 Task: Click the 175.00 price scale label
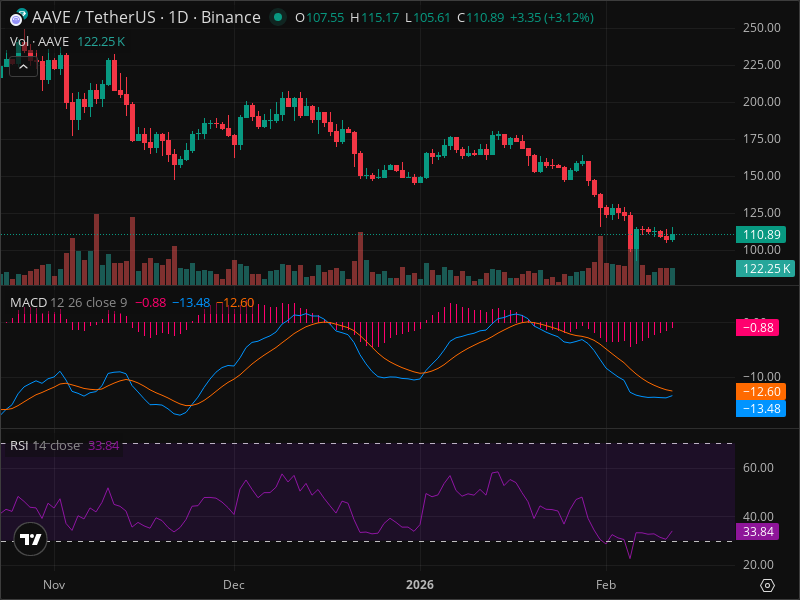(762, 139)
